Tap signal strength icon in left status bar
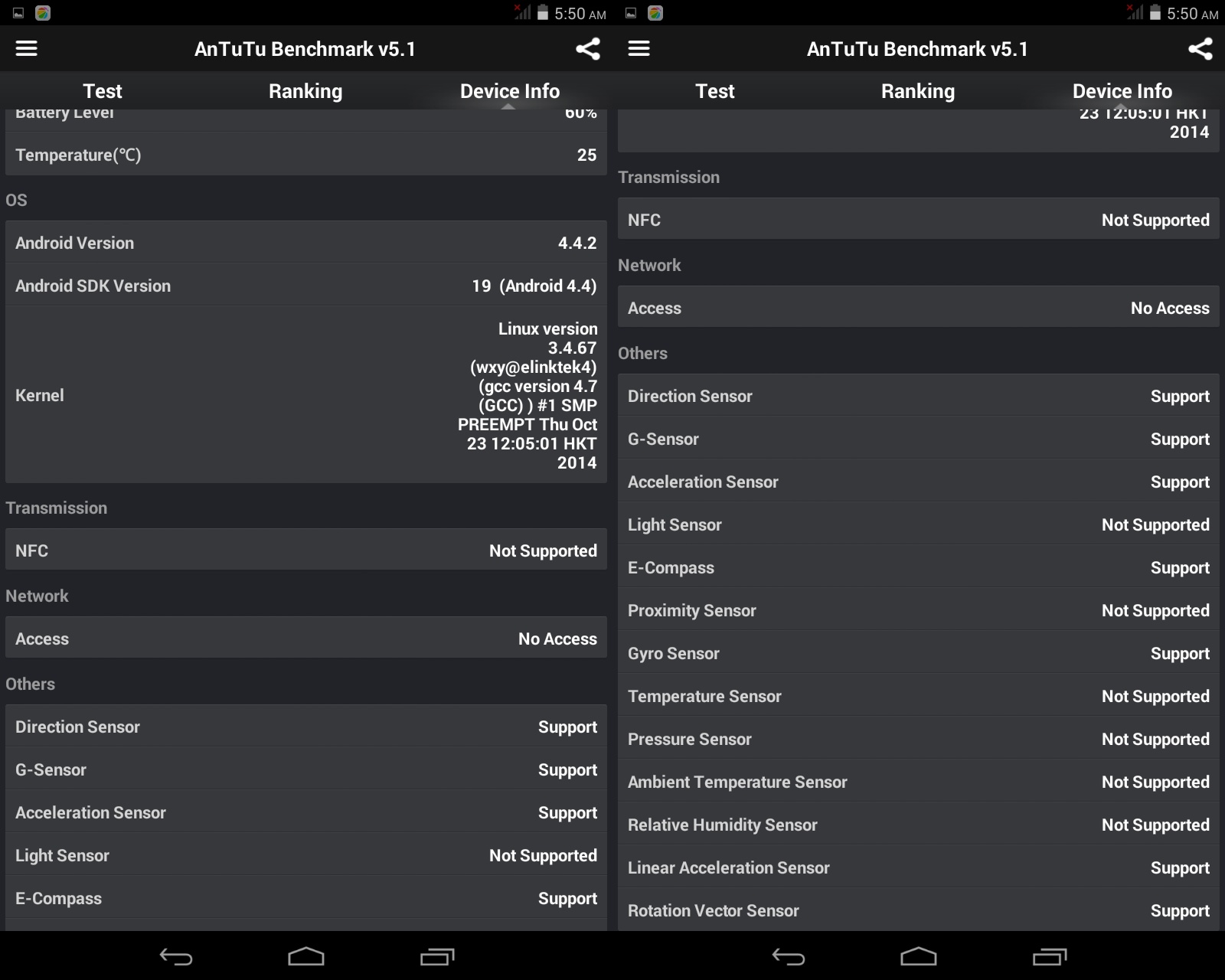 click(x=523, y=12)
